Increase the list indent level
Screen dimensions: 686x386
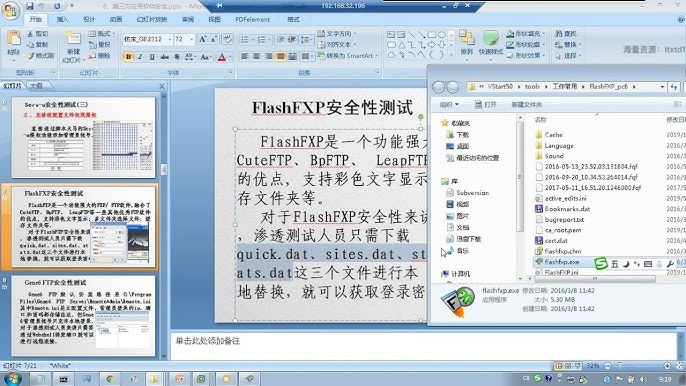point(292,40)
